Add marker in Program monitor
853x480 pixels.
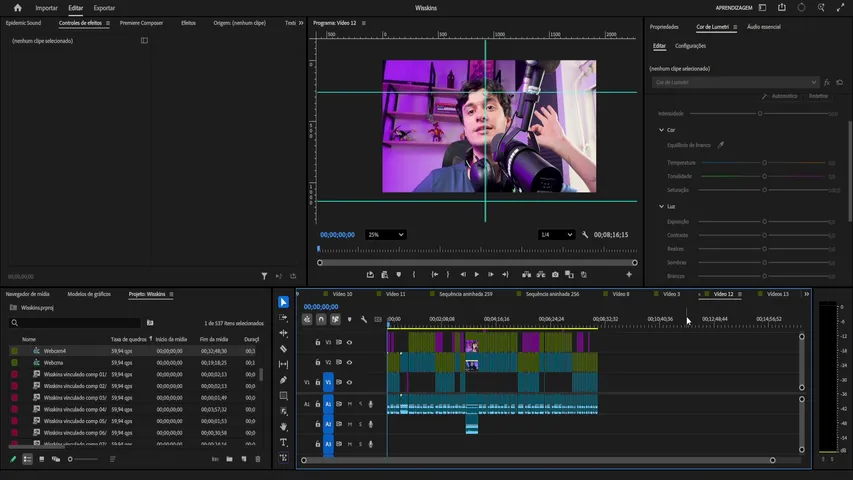tap(399, 275)
